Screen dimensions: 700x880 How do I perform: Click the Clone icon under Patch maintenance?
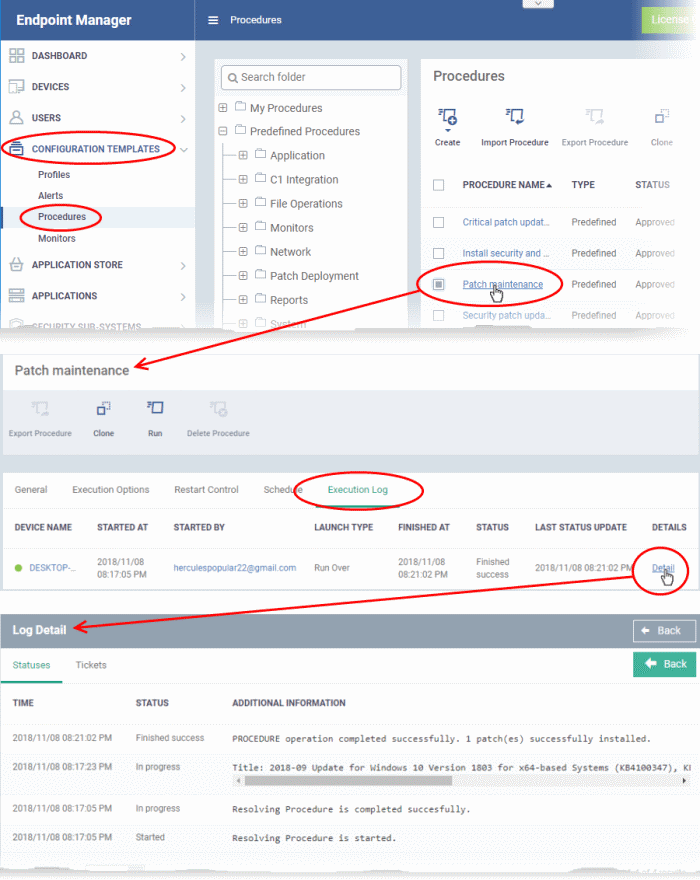(103, 408)
